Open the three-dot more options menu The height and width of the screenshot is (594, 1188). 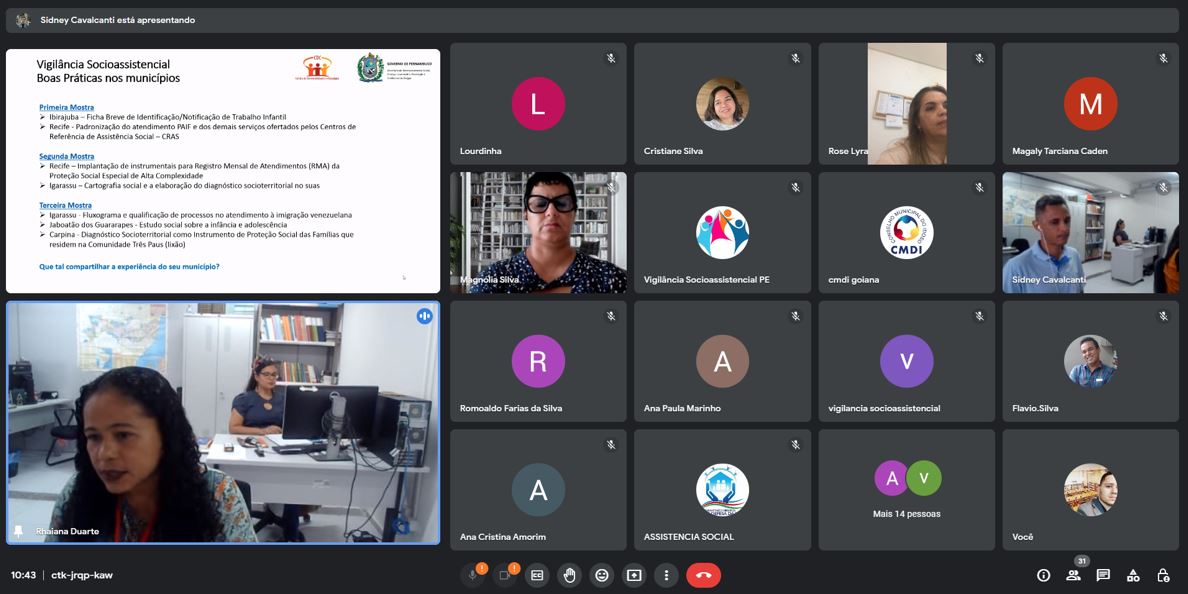666,575
